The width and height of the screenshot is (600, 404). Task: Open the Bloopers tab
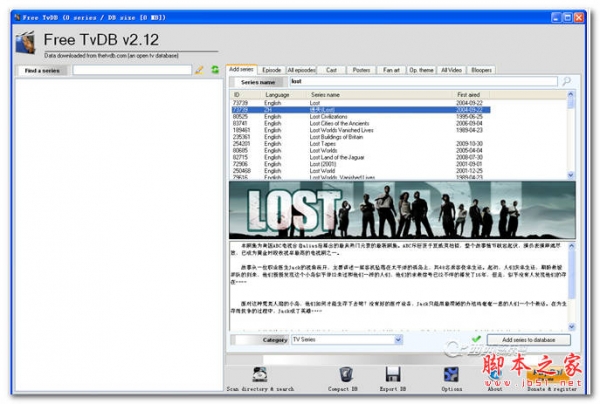point(481,70)
